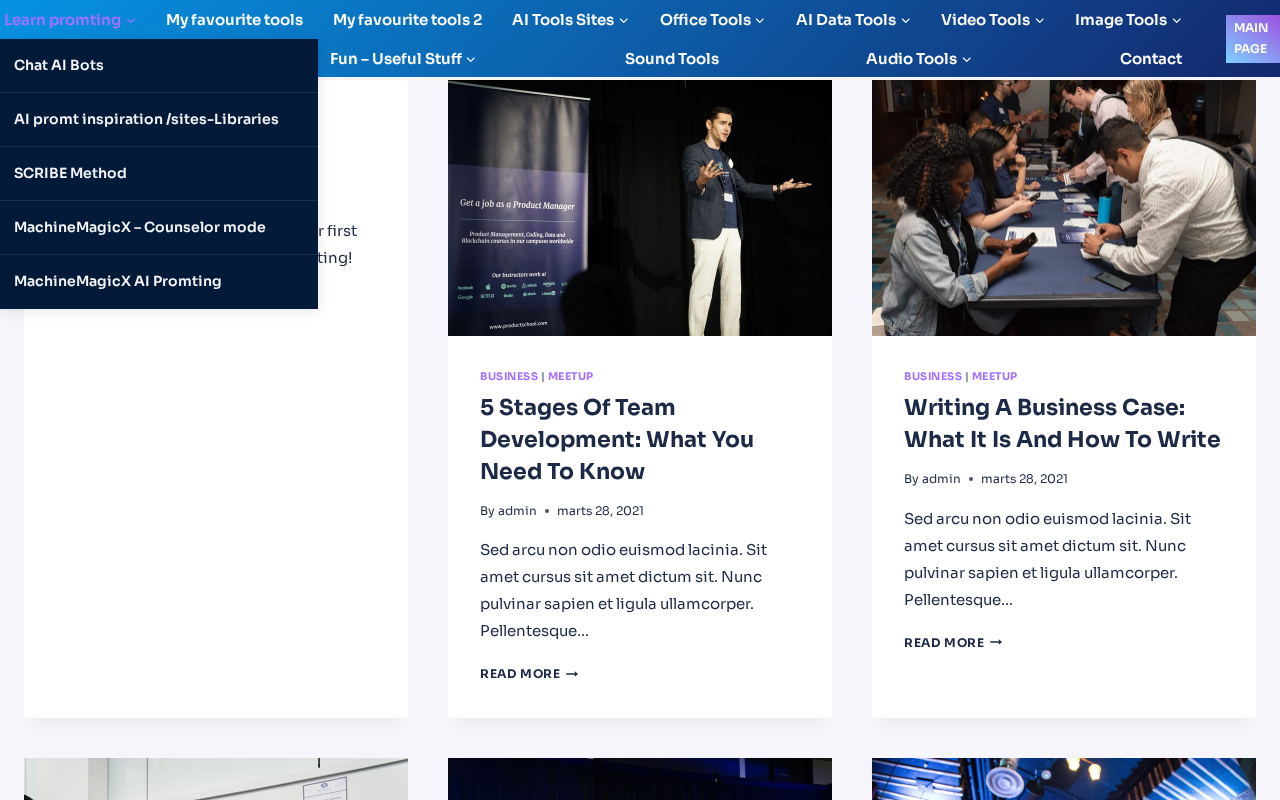
Task: Open Writing A Business Case title
Action: [x=1062, y=423]
